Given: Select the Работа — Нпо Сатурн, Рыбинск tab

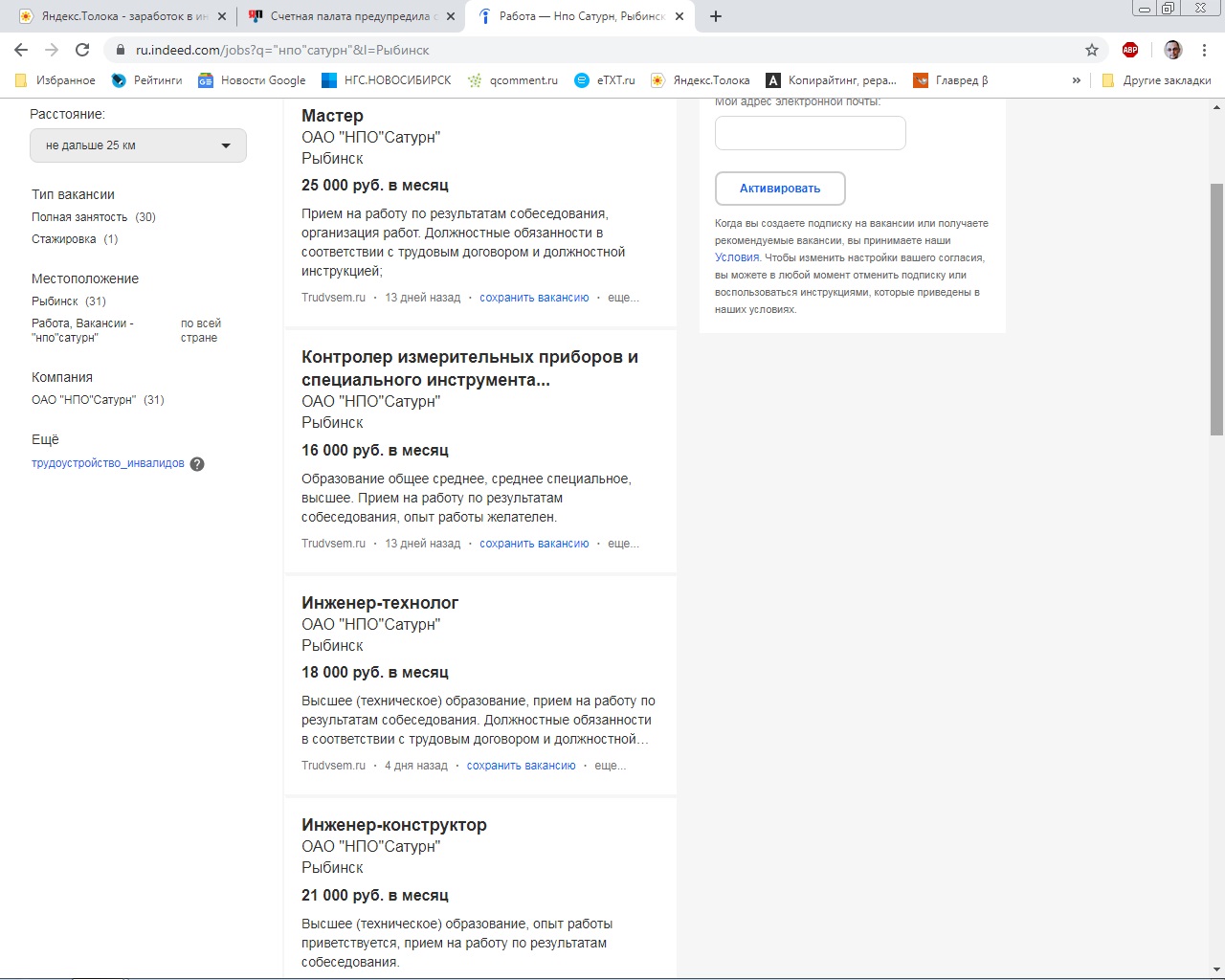Looking at the screenshot, I should click(x=580, y=16).
